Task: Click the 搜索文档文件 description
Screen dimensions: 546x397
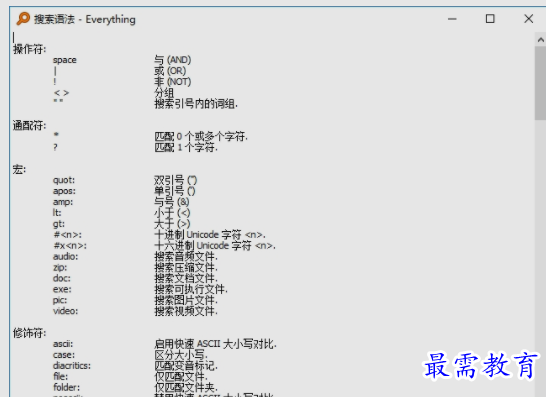Action: [186, 279]
